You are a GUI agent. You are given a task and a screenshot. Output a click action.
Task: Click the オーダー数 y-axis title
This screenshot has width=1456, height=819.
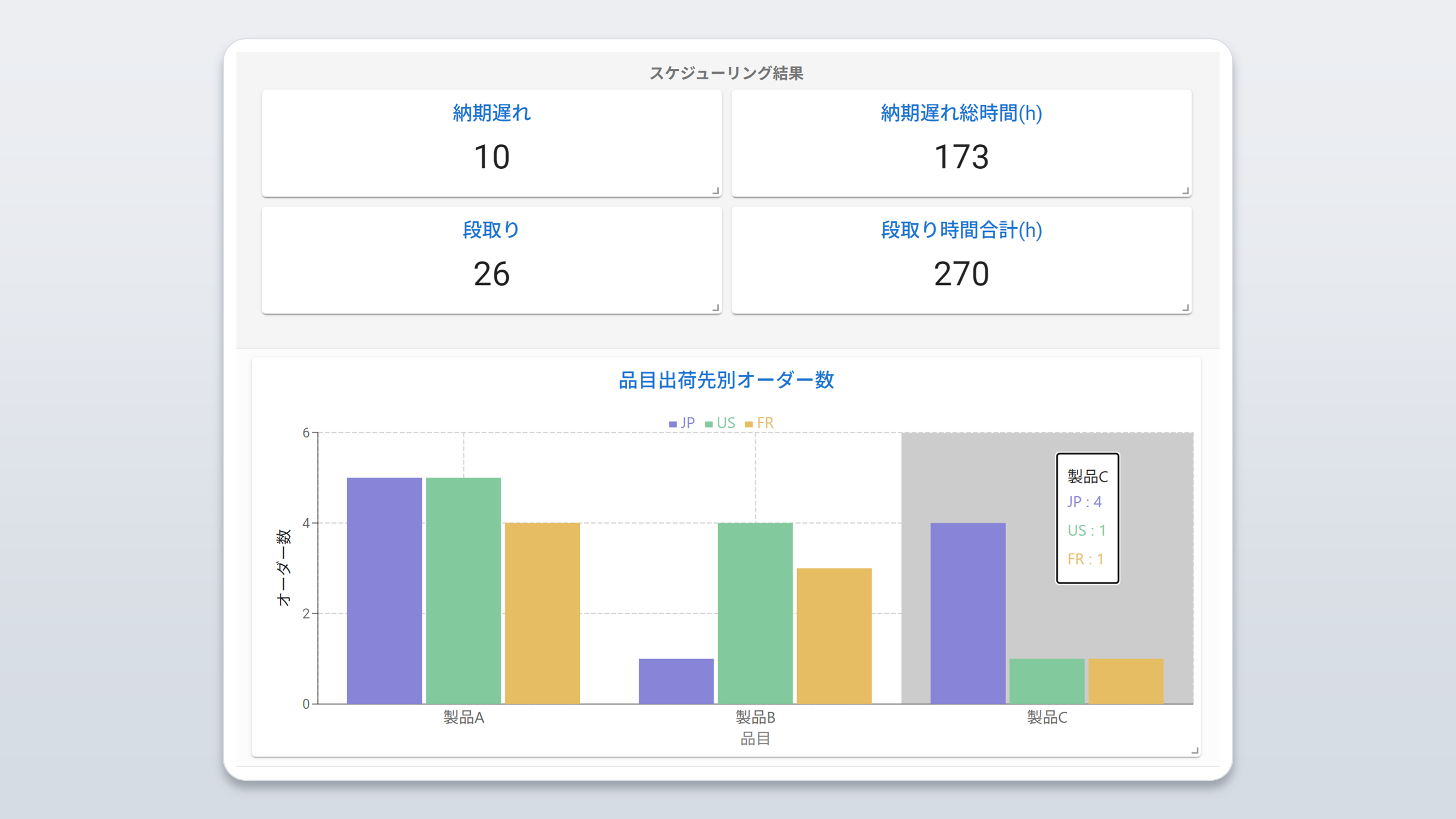(x=284, y=568)
